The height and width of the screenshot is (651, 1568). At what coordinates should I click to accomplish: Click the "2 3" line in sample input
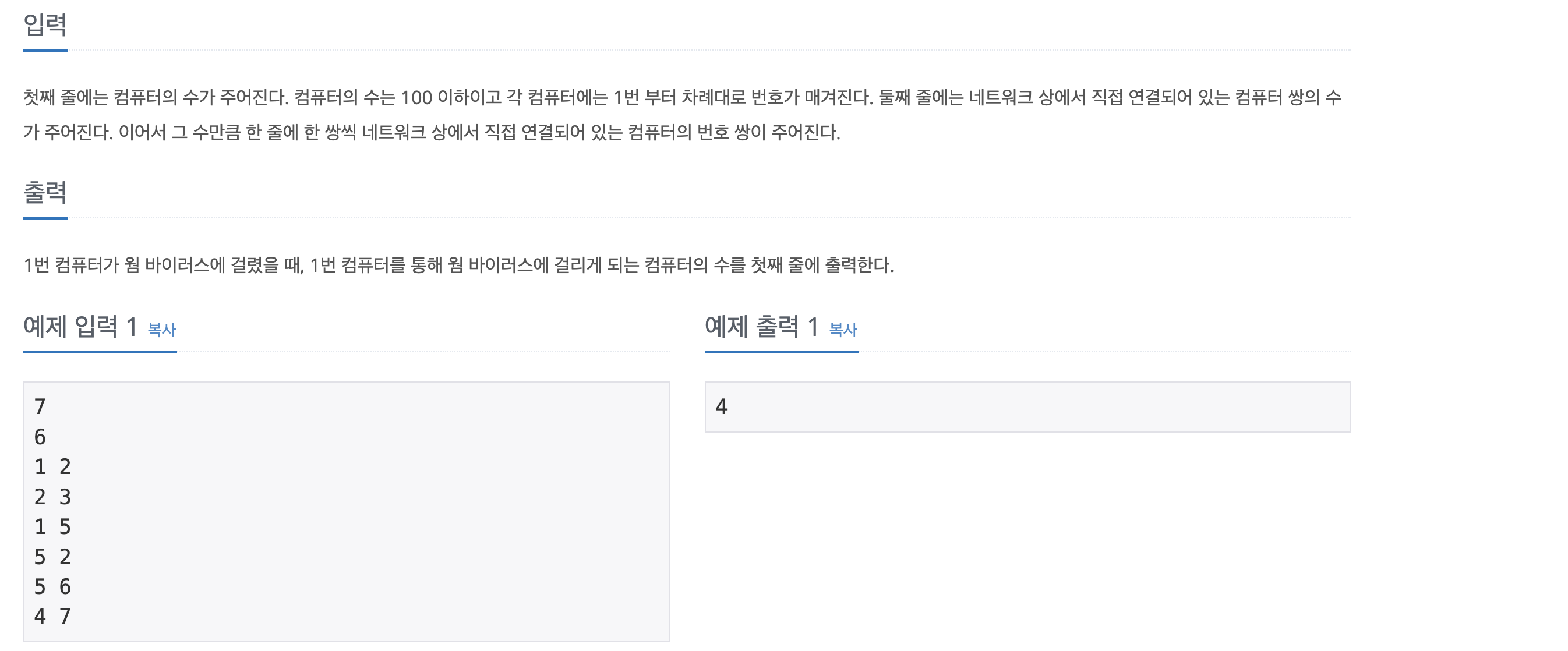click(52, 497)
